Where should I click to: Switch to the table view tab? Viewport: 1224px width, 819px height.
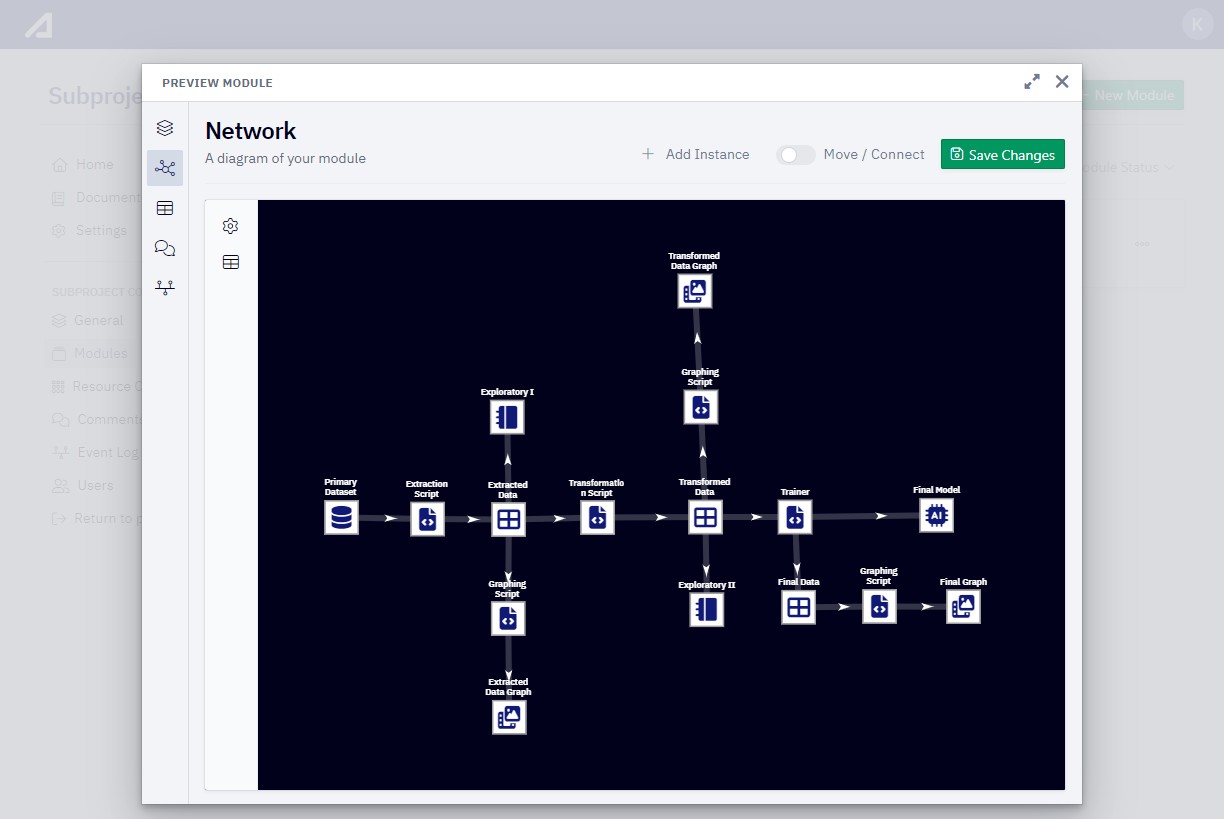[x=165, y=208]
